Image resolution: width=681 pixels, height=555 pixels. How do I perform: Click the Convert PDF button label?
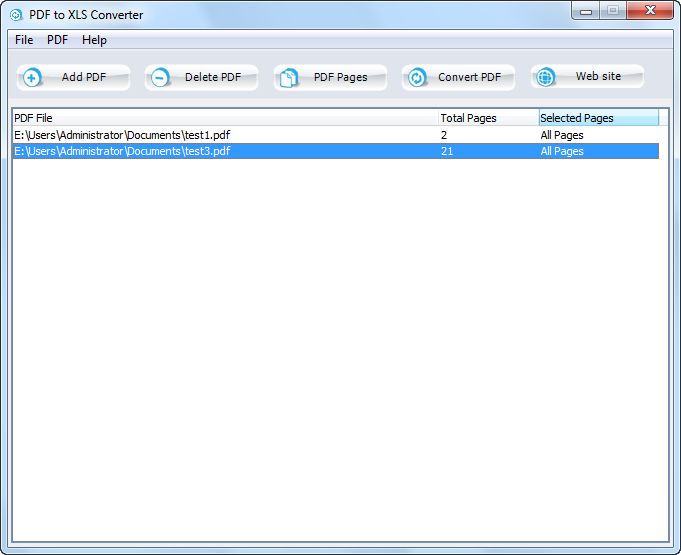[469, 77]
